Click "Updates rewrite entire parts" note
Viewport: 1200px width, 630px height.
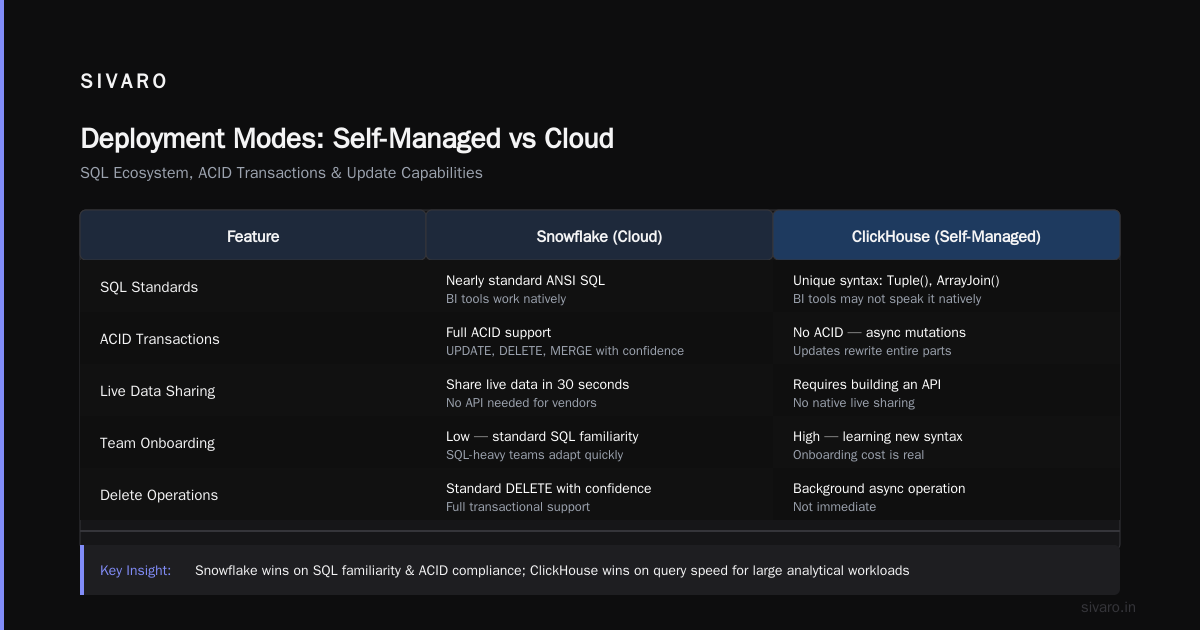point(872,350)
